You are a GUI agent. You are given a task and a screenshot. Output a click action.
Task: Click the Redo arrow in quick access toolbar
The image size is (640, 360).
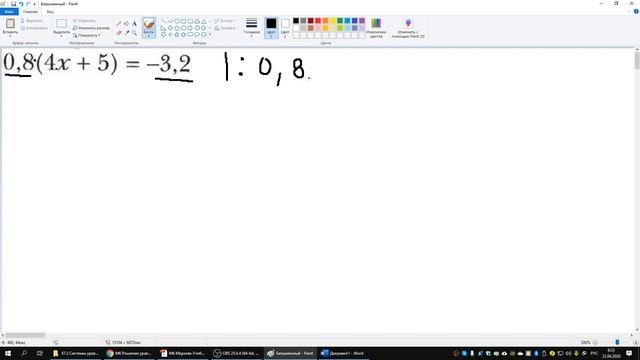tap(28, 4)
